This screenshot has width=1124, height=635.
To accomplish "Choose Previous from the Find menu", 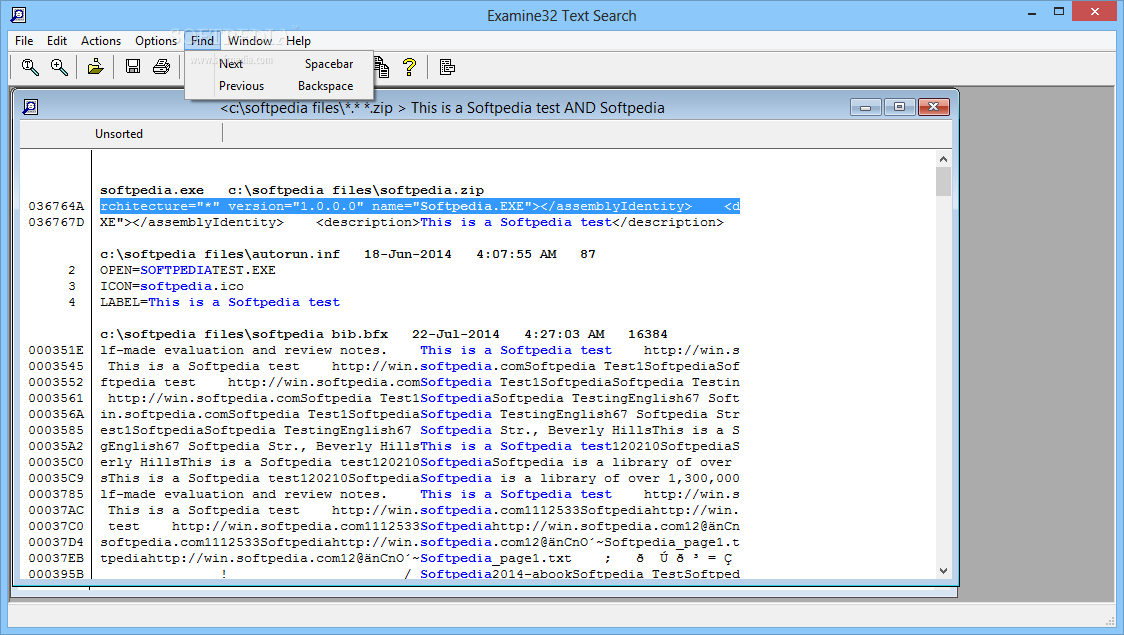I will tap(279, 86).
